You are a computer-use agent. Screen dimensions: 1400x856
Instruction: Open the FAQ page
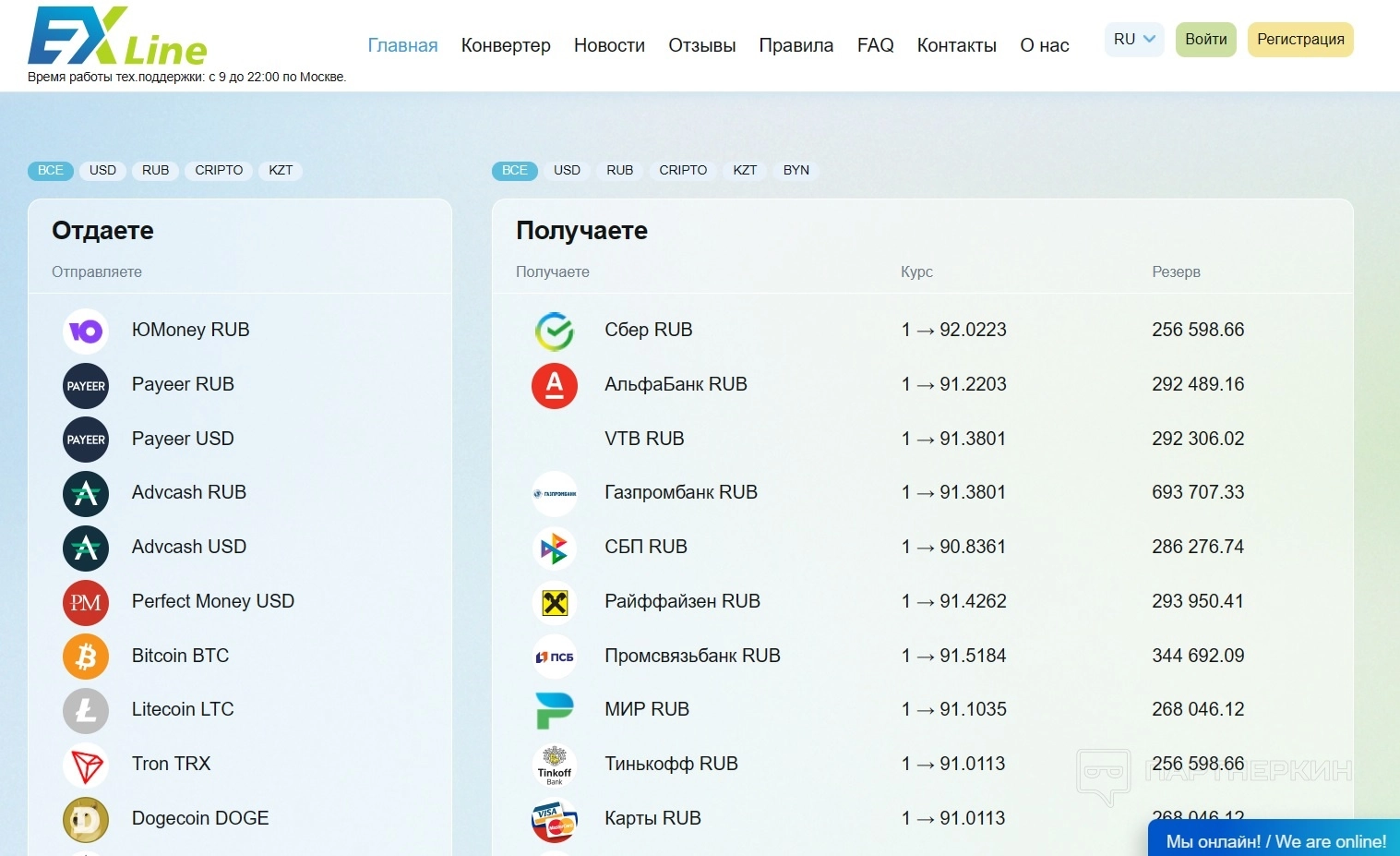(876, 45)
